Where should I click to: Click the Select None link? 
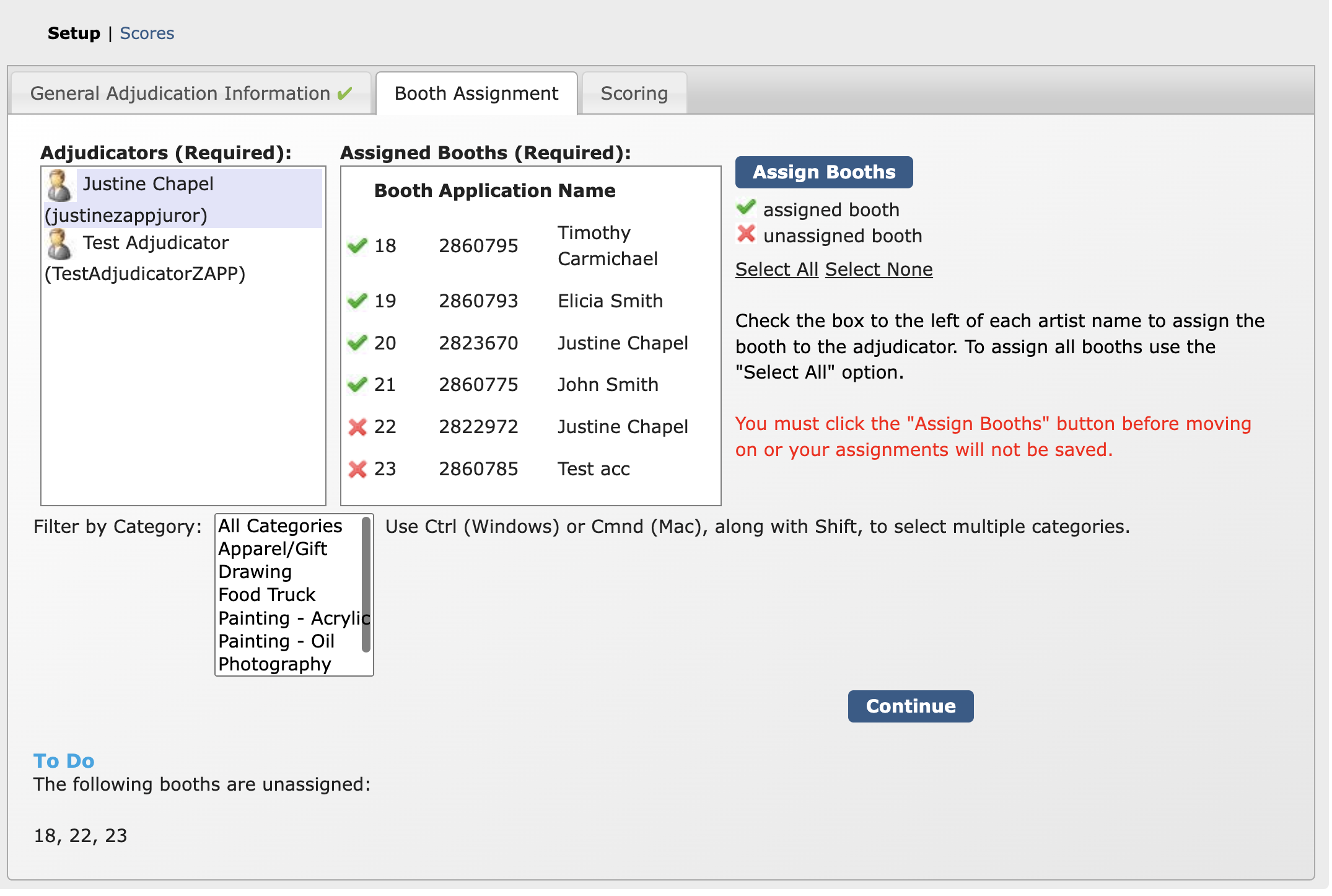[x=879, y=269]
